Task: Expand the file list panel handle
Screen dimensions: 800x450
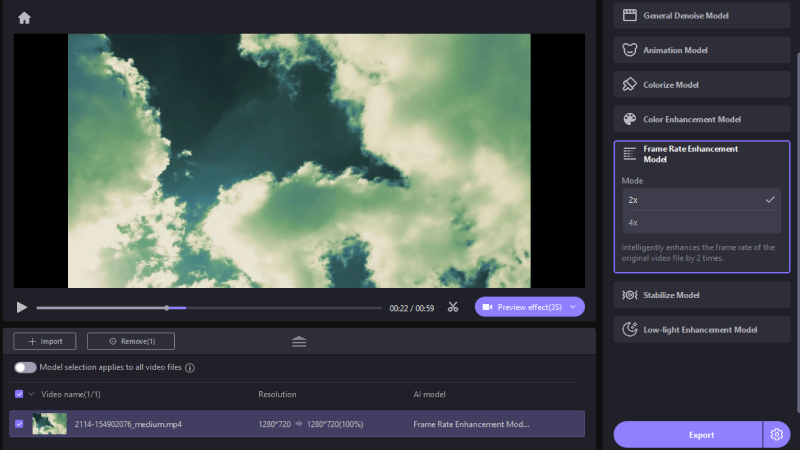Action: coord(299,342)
